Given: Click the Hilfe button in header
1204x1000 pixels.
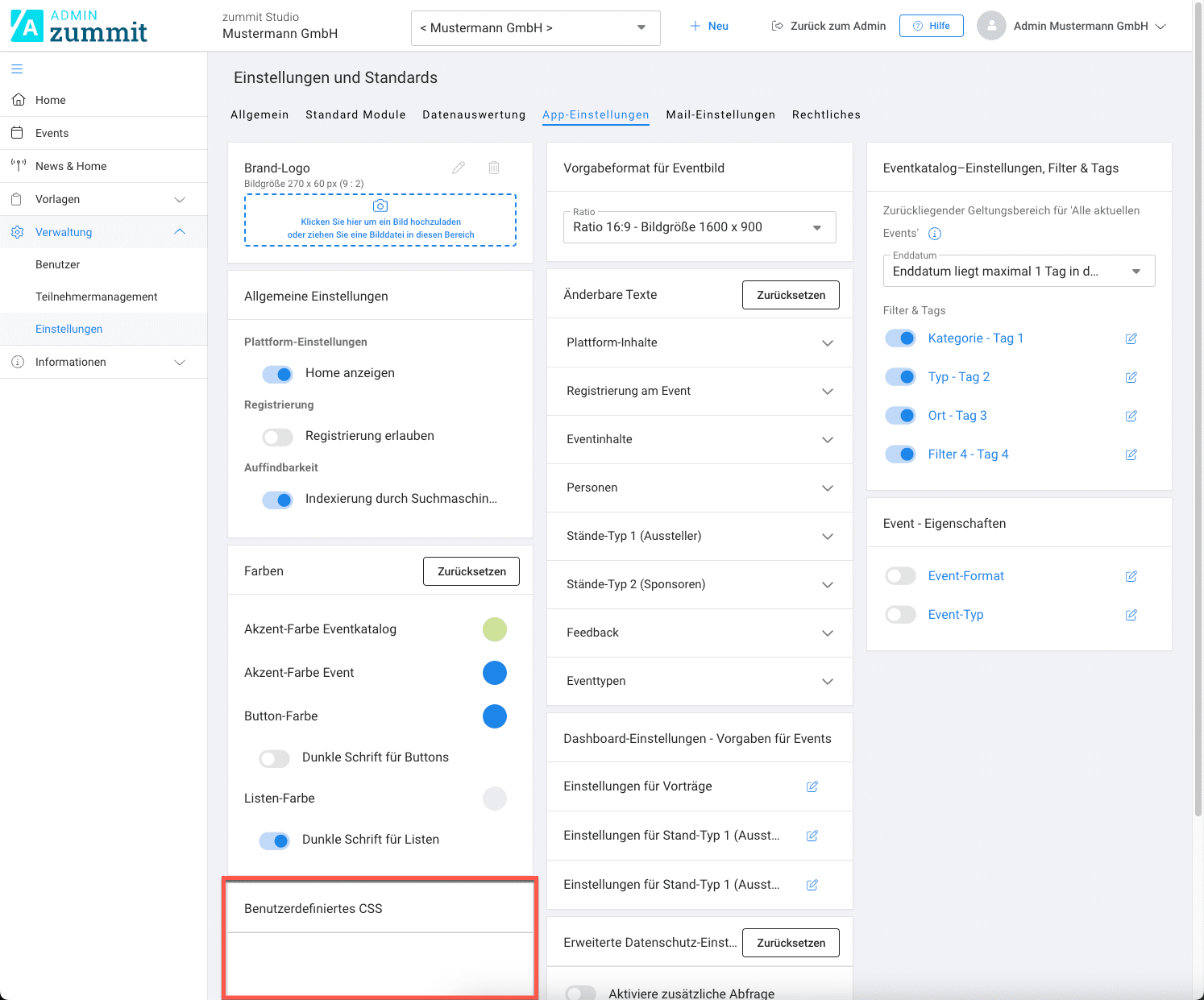Looking at the screenshot, I should tap(931, 26).
